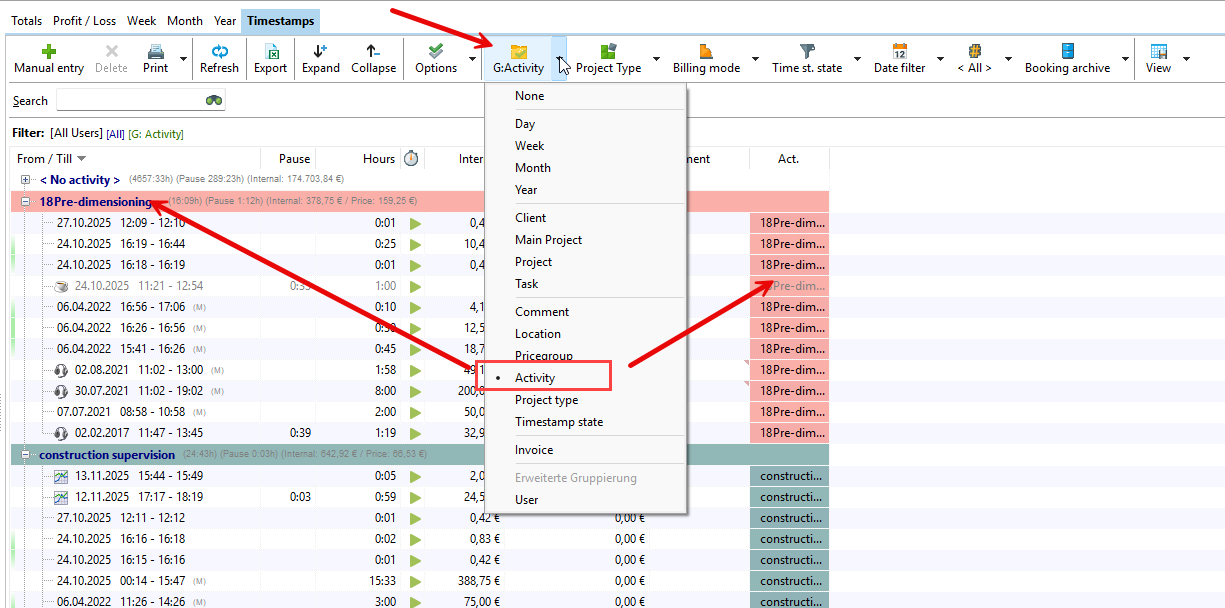Expand all rows with Expand icon
The height and width of the screenshot is (608, 1225).
(x=320, y=52)
